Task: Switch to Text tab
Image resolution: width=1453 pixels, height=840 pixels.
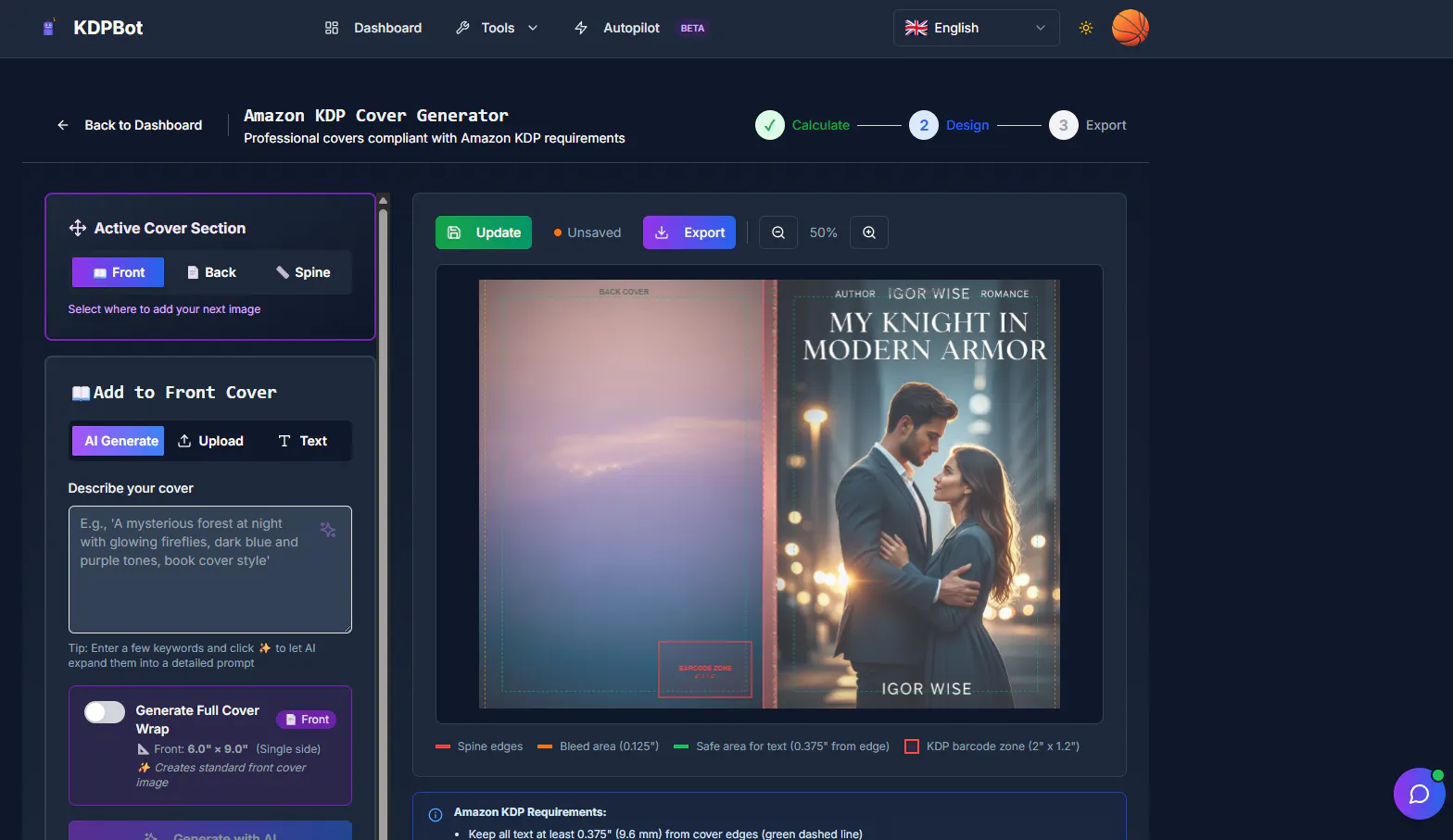Action: pyautogui.click(x=303, y=441)
